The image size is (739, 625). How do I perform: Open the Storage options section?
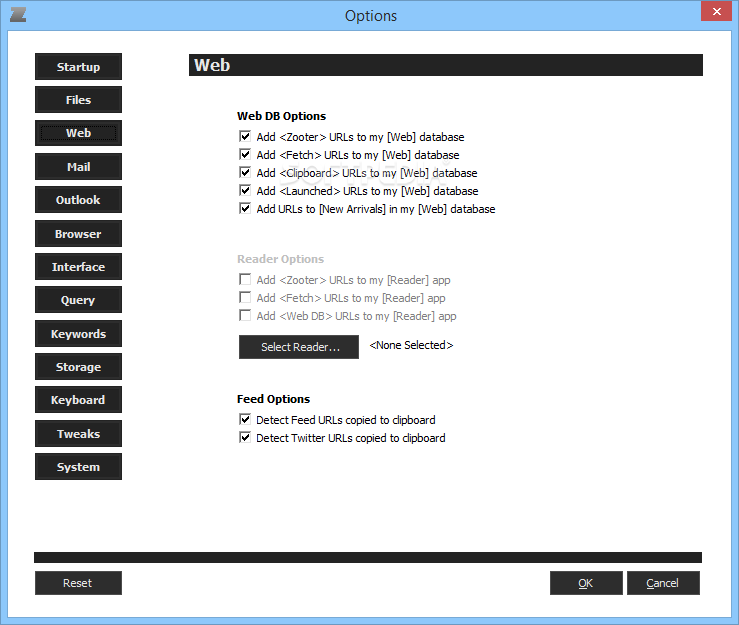click(x=78, y=367)
